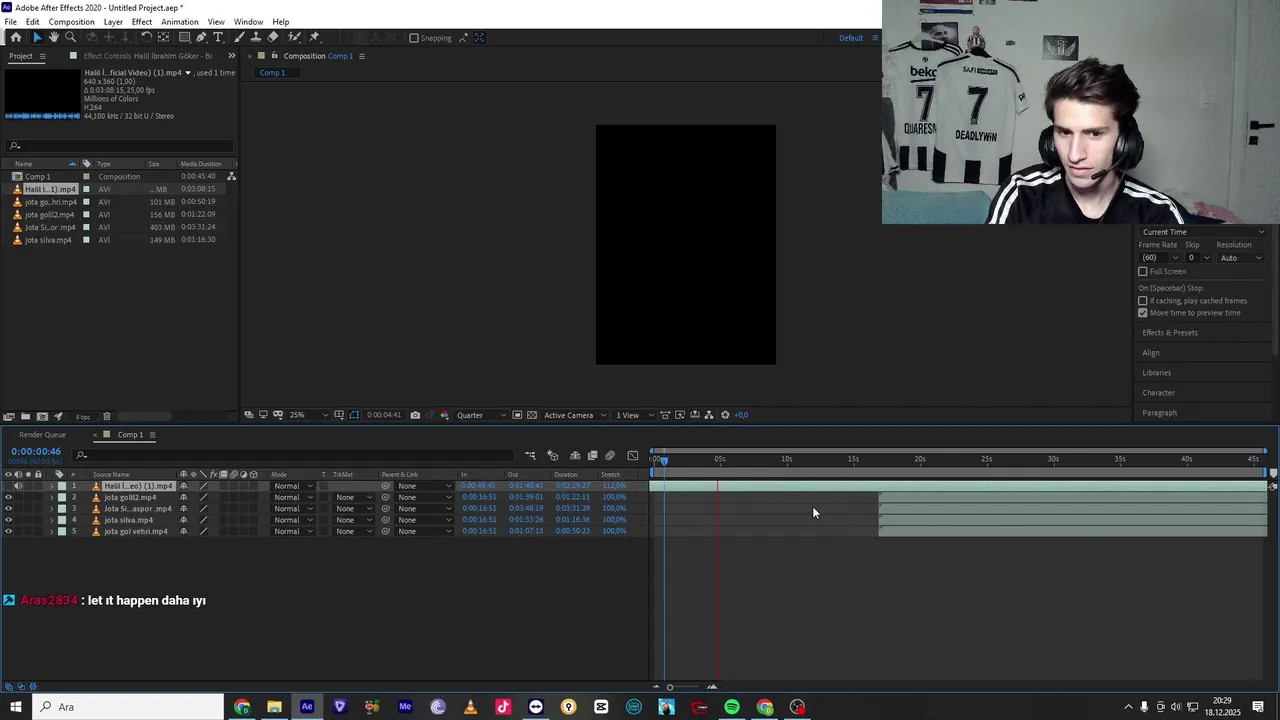Screen dimensions: 1280x720
Task: Select the Home icon in the toolbar
Action: [16, 37]
